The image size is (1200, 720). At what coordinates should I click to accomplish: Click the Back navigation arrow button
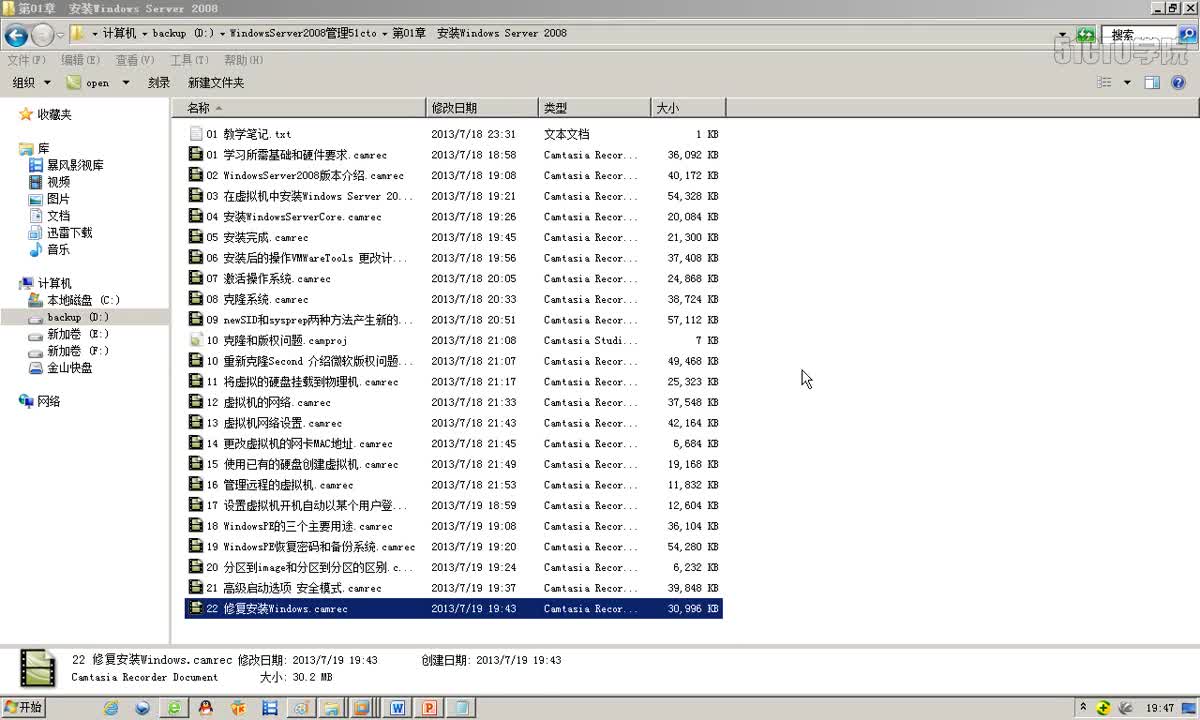coord(16,36)
